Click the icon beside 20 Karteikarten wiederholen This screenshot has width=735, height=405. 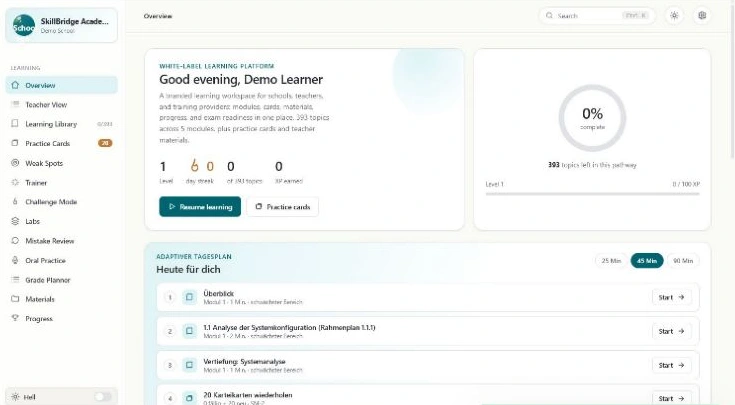[x=189, y=398]
